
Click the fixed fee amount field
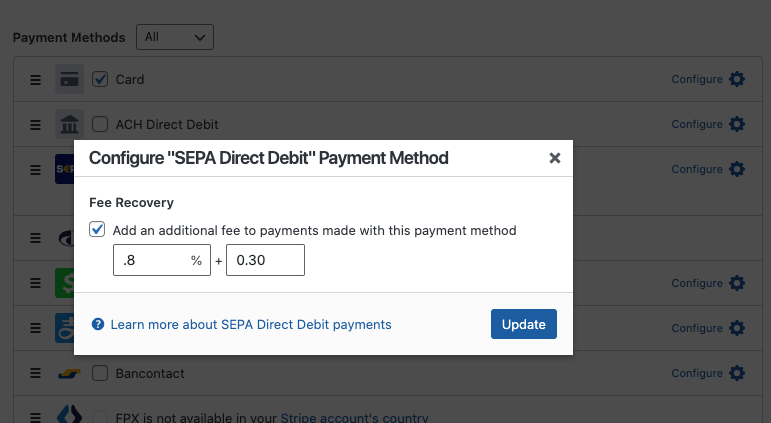click(x=265, y=261)
